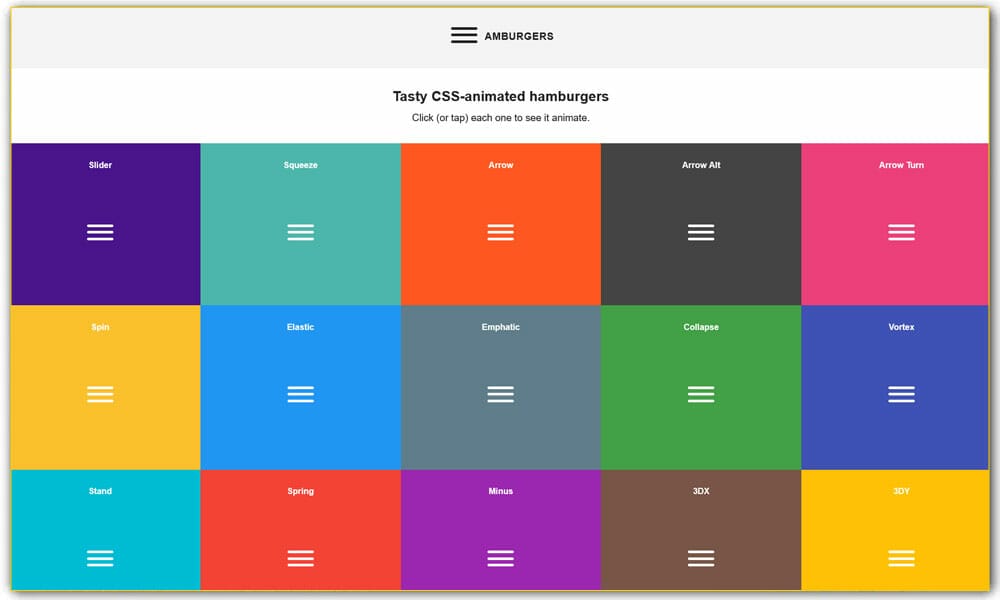1000x600 pixels.
Task: Toggle the Squeeze hamburger icon
Action: point(300,232)
